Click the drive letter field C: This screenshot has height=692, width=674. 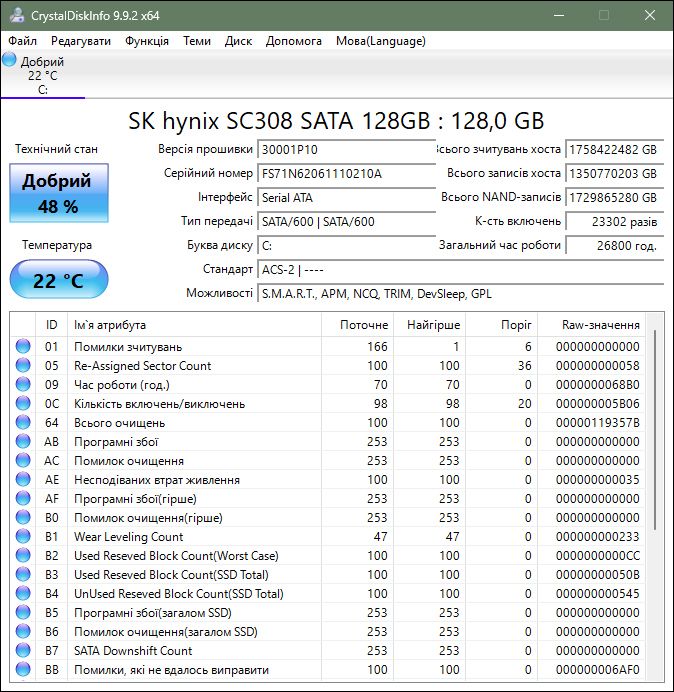coord(346,245)
